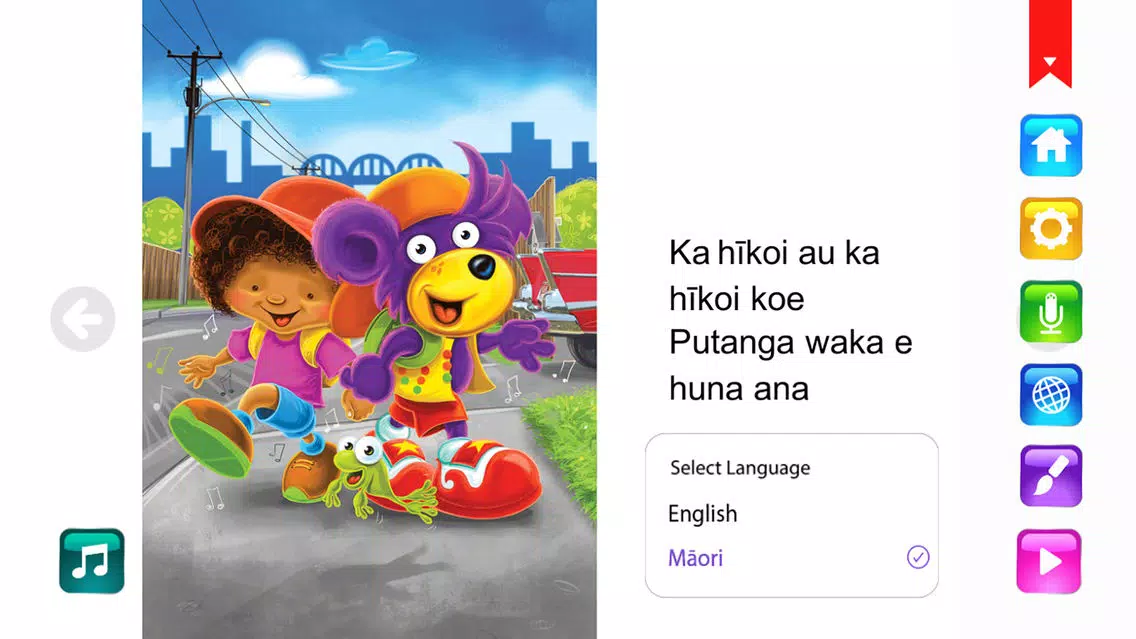Click the checkmark next to Māori

pyautogui.click(x=918, y=557)
